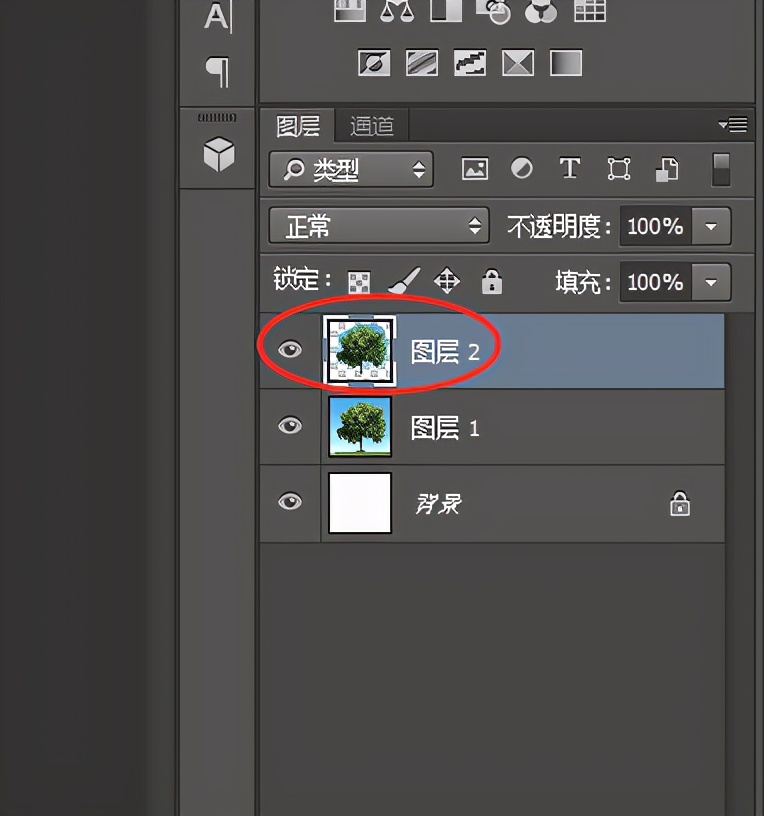This screenshot has width=764, height=816.
Task: Add an Invert adjustment layer
Action: tap(374, 63)
